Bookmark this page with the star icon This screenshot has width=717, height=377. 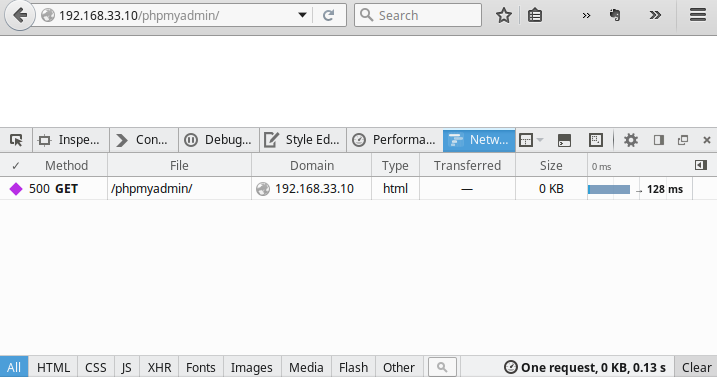(x=503, y=16)
